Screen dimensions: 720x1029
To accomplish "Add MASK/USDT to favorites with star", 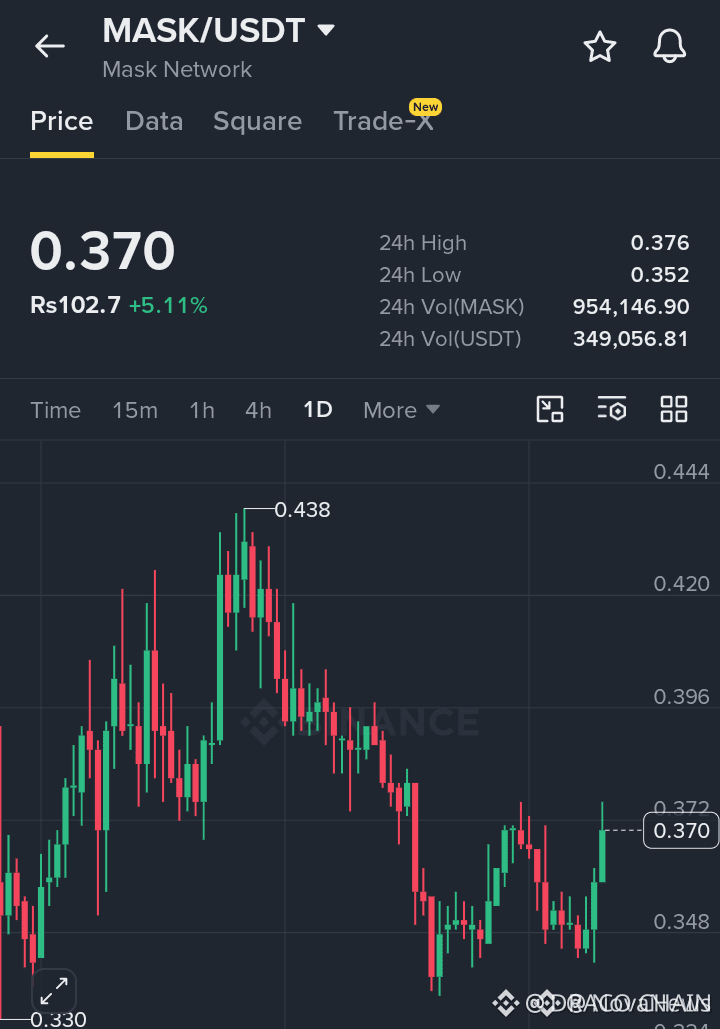I will (600, 47).
